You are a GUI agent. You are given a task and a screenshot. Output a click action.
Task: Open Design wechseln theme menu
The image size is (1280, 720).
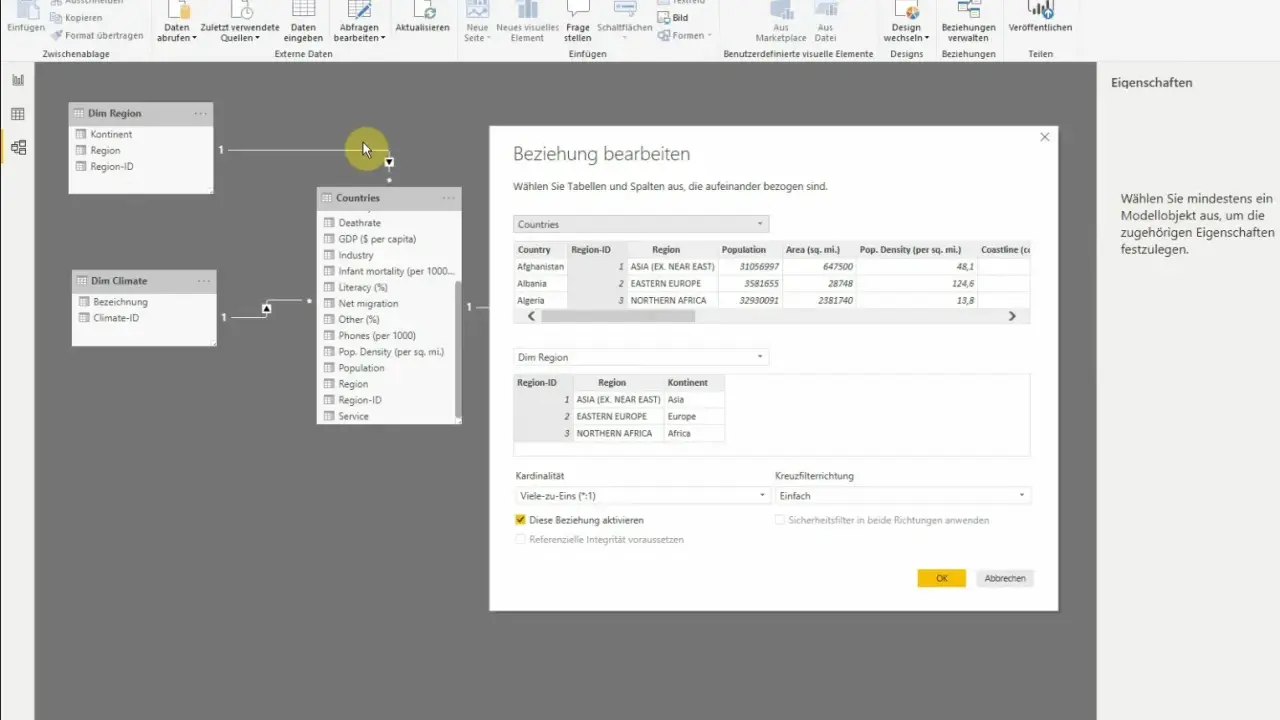click(907, 22)
